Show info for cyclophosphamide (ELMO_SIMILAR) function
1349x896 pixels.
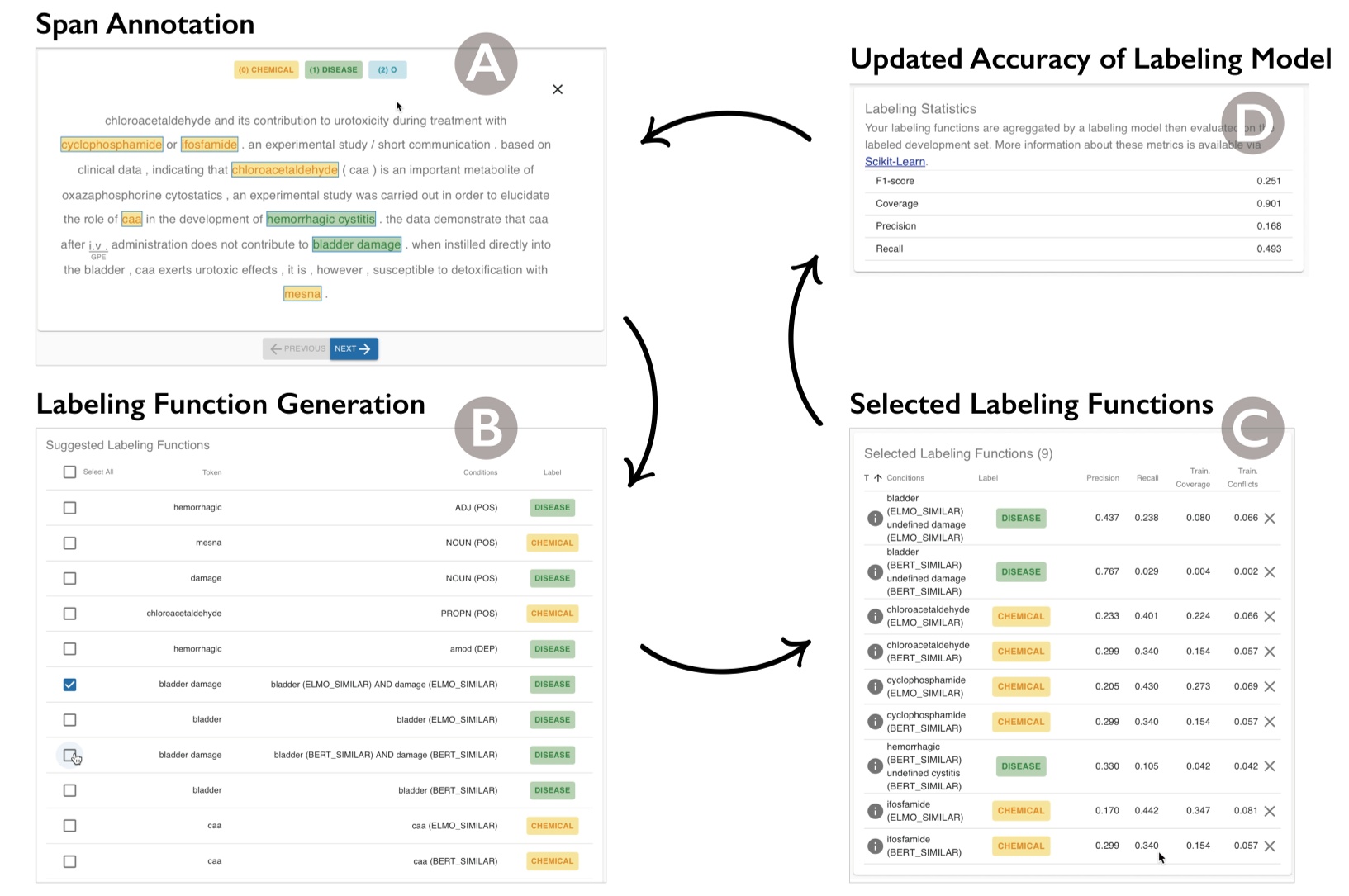coord(875,687)
